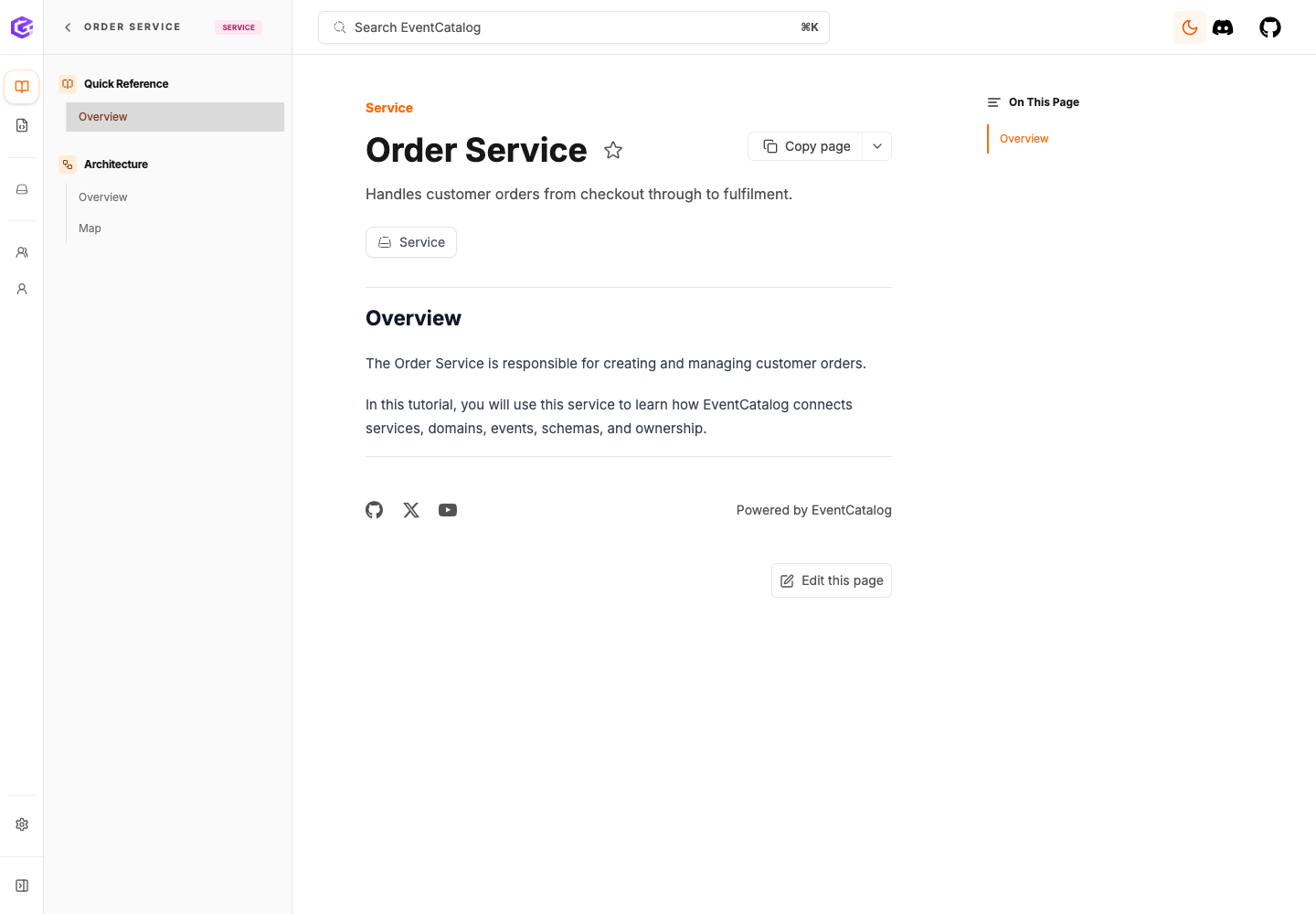Go back using the Order Service chevron
Image resolution: width=1316 pixels, height=914 pixels.
coord(68,27)
